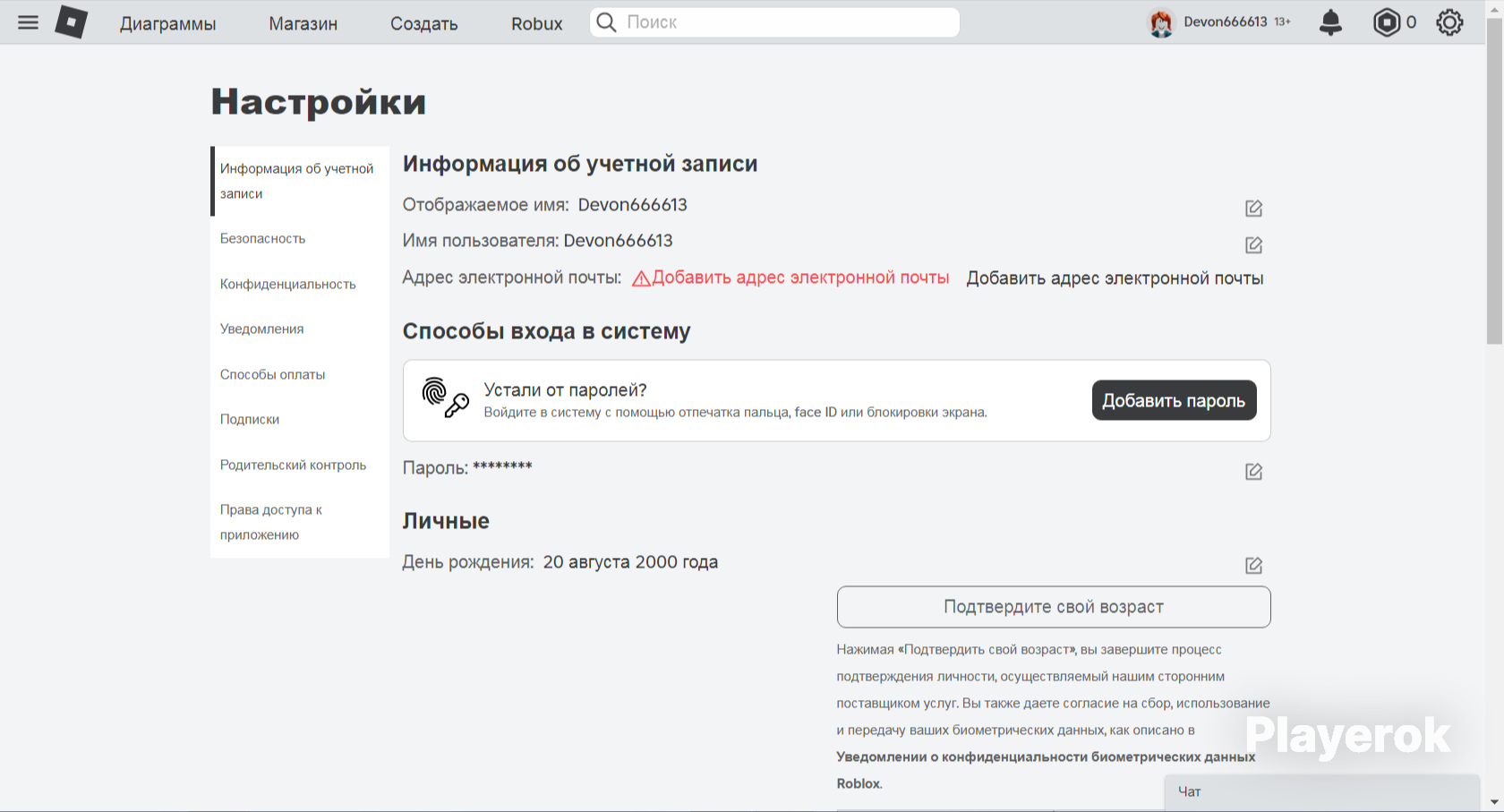Open the biometric data privacy notice link
The height and width of the screenshot is (812, 1504).
pos(1046,770)
